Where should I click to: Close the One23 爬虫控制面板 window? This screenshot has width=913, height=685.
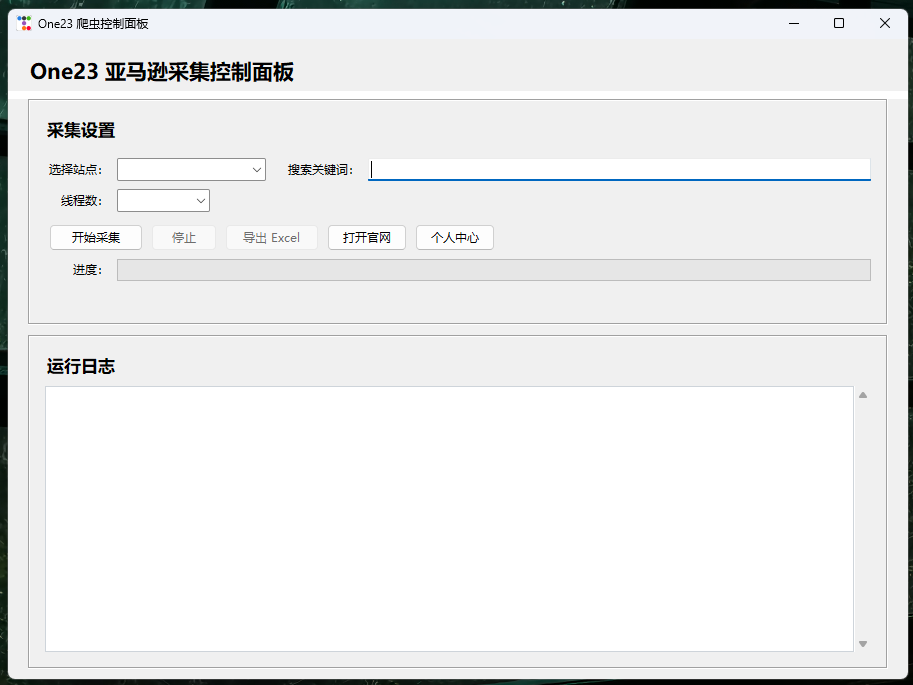tap(885, 23)
